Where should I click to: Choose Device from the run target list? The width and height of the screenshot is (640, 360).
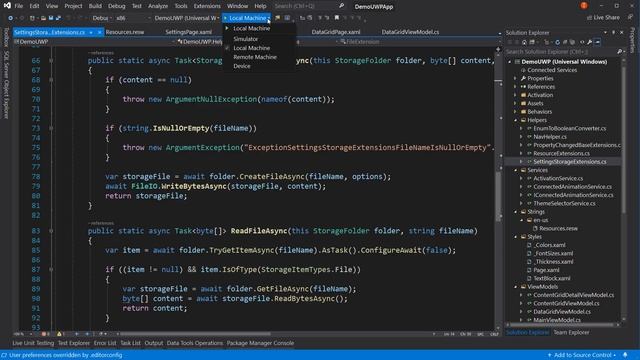coord(242,66)
